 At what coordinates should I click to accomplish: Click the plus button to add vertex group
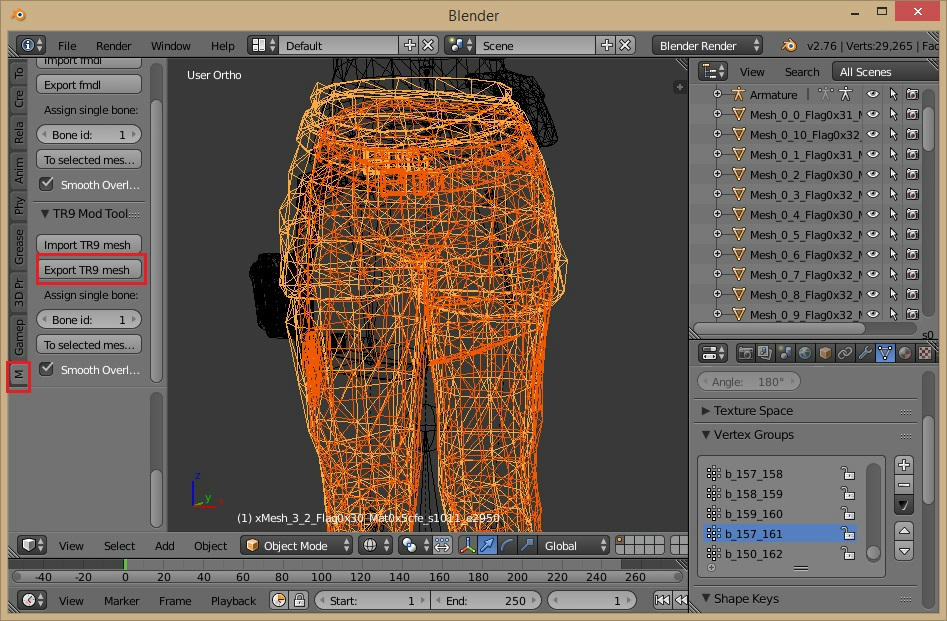[904, 465]
